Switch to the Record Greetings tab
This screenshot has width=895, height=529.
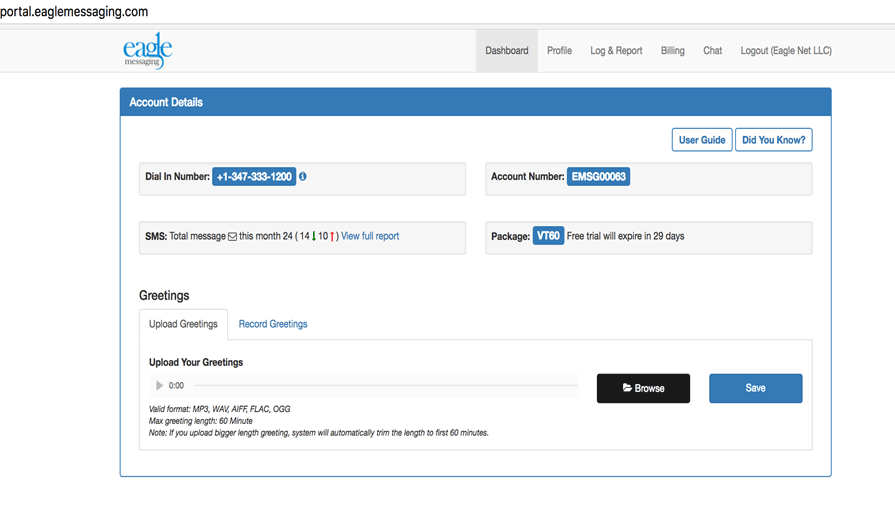pos(273,324)
